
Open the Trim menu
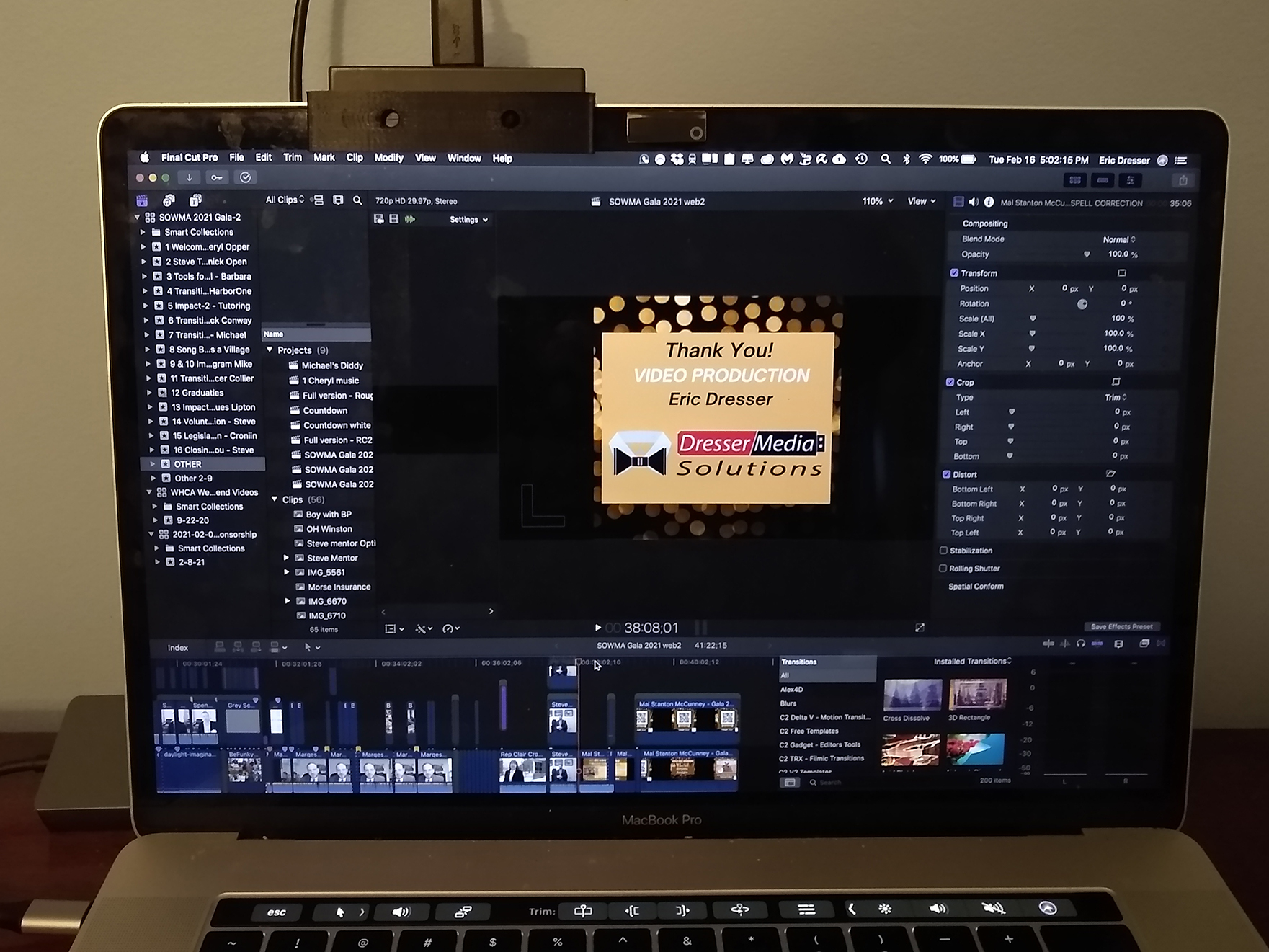(293, 158)
